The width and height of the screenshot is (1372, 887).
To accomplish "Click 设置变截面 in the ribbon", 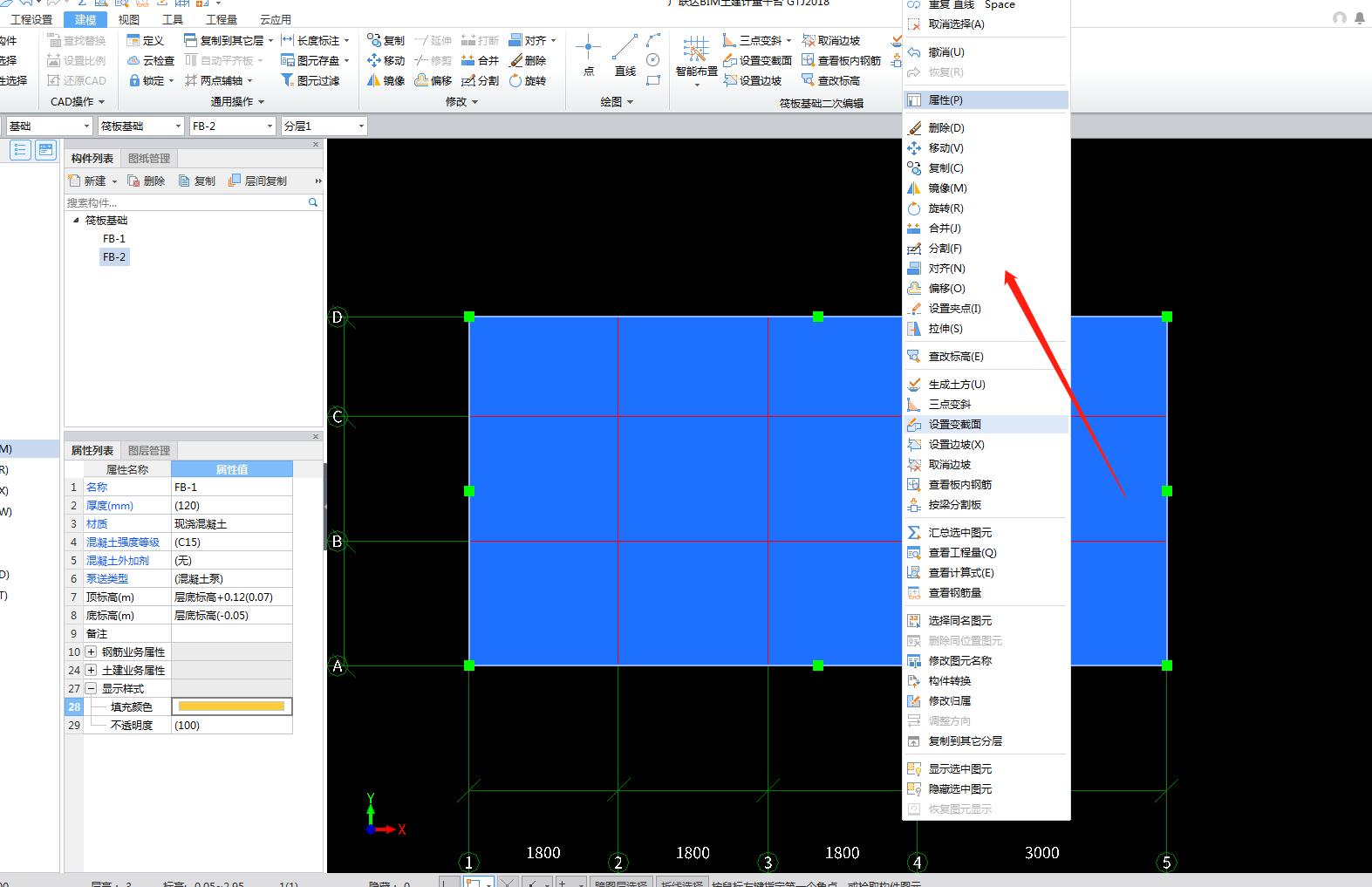I will click(x=757, y=60).
